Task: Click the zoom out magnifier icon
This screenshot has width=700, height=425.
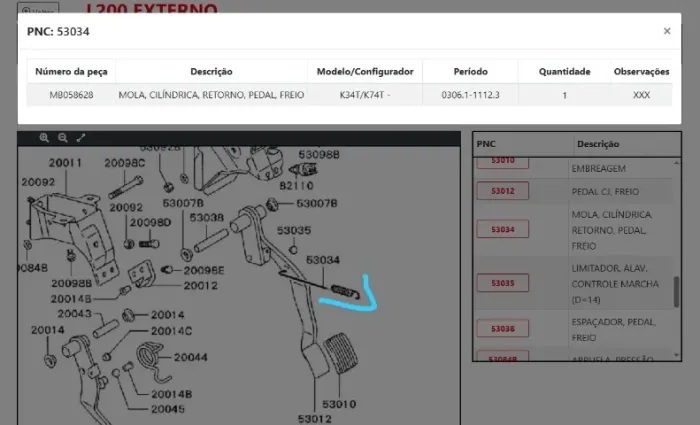Action: tap(63, 138)
